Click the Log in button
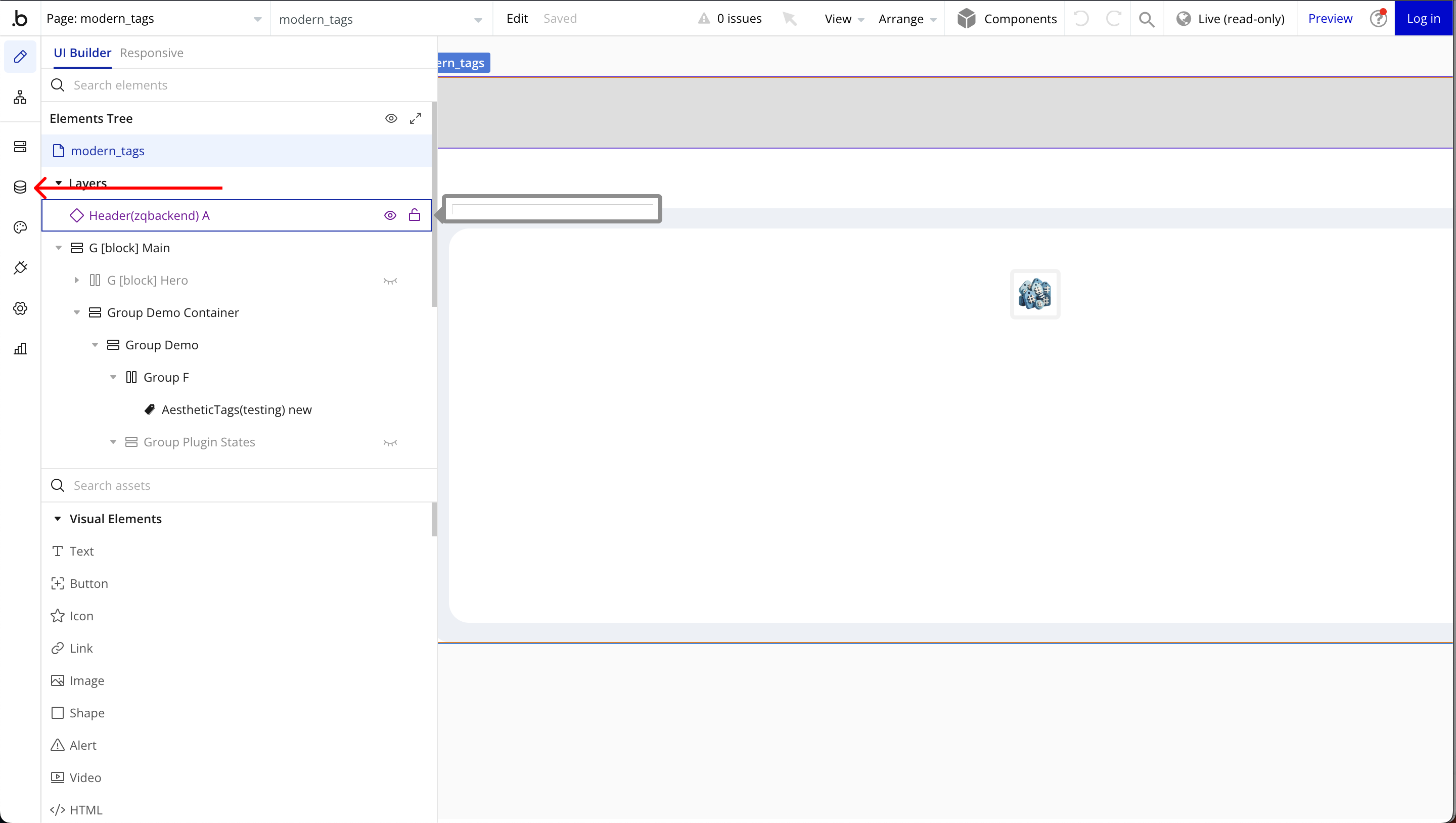The width and height of the screenshot is (1456, 823). (x=1423, y=19)
